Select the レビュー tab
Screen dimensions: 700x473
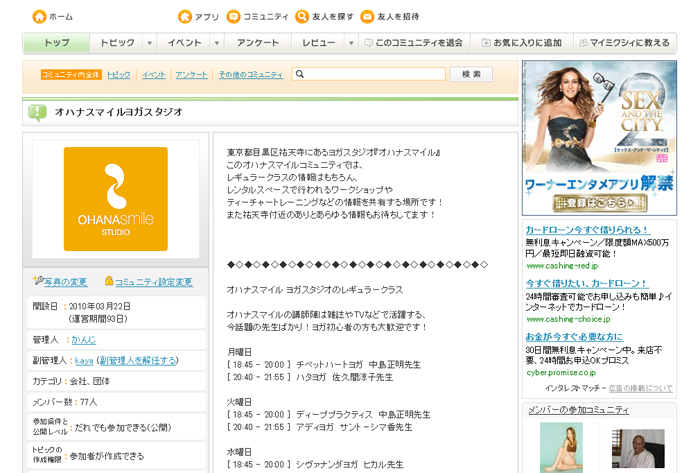pyautogui.click(x=318, y=43)
